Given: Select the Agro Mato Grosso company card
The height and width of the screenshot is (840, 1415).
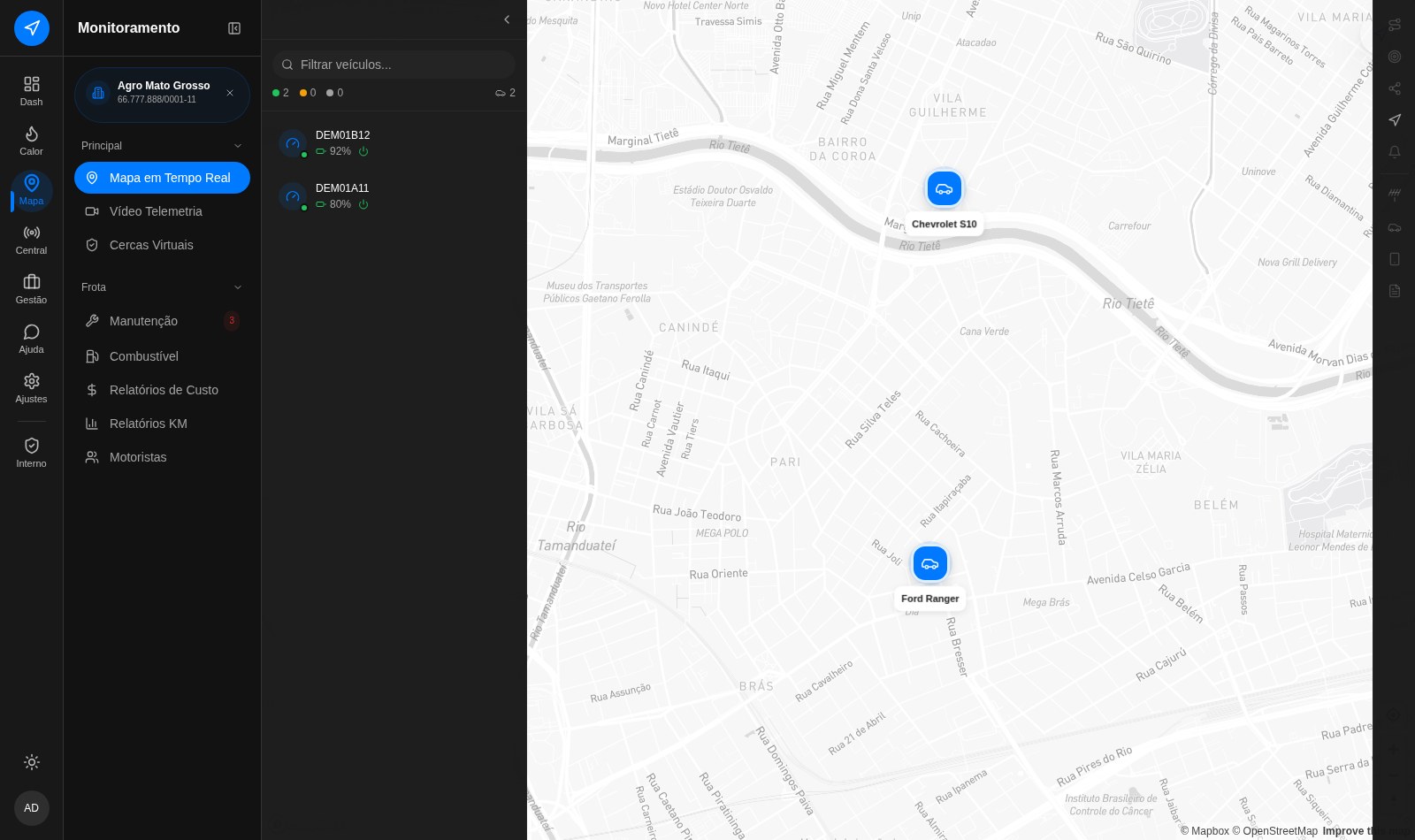Looking at the screenshot, I should (x=162, y=95).
